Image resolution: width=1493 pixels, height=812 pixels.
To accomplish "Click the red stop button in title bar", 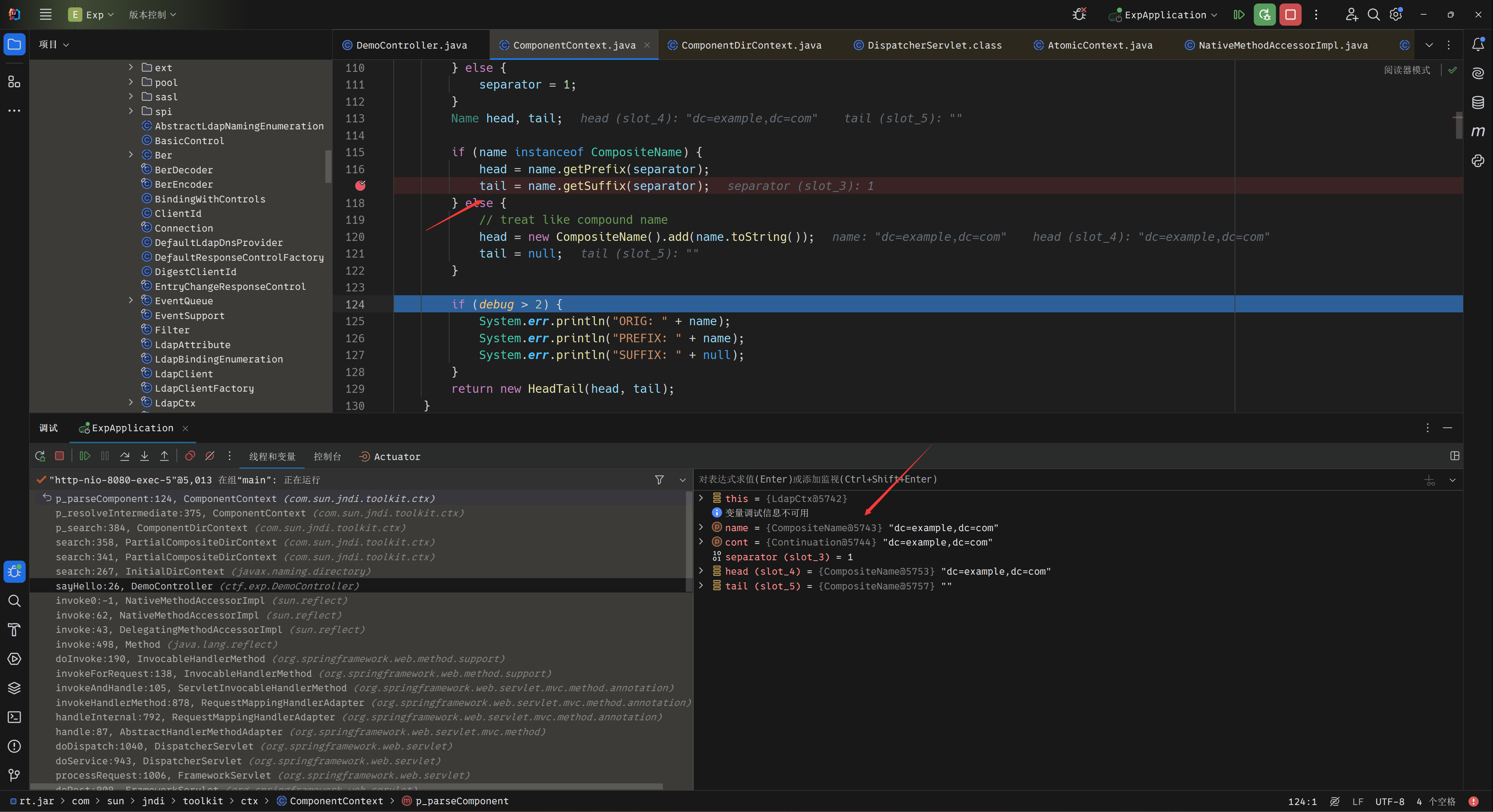I will 1290,15.
